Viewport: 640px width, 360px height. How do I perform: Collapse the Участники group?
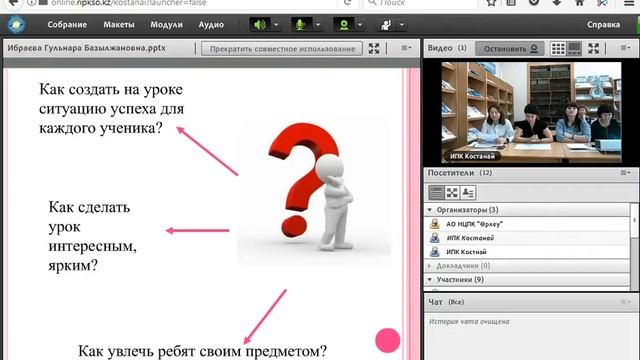point(430,280)
